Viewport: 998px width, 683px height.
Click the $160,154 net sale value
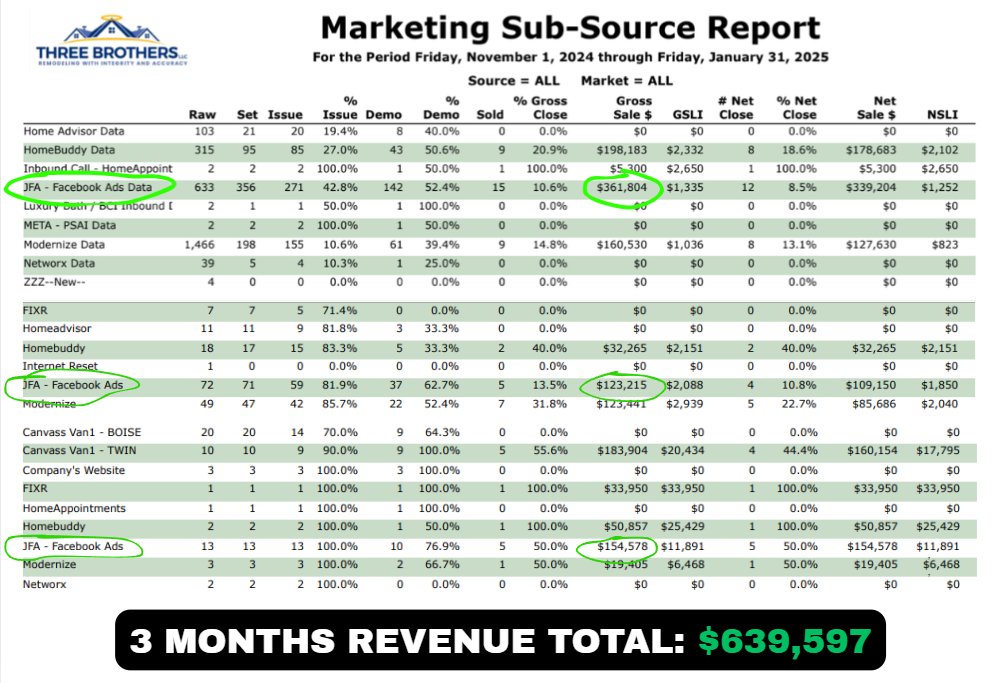(872, 451)
